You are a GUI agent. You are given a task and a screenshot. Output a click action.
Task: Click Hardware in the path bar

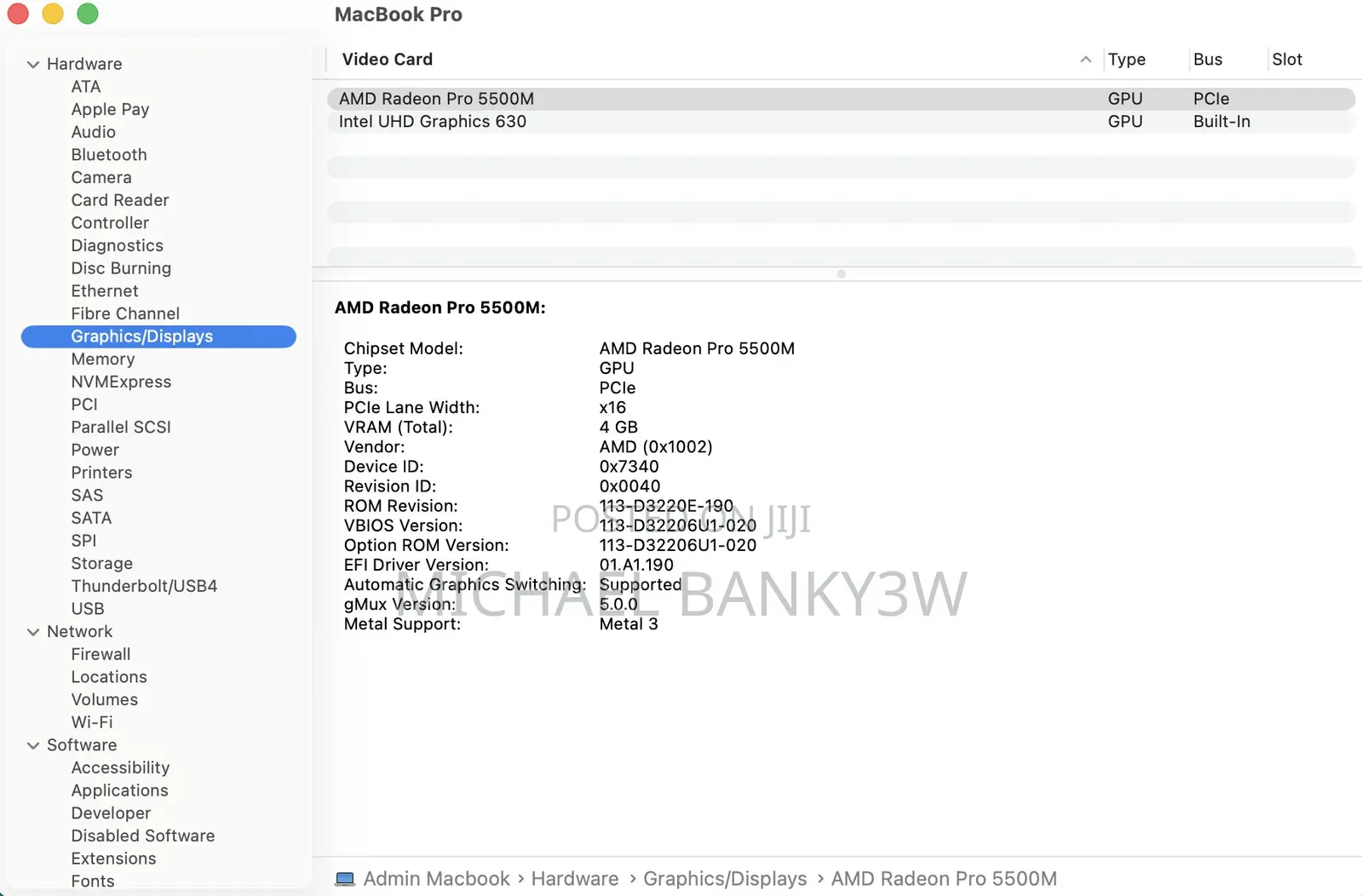[x=575, y=879]
